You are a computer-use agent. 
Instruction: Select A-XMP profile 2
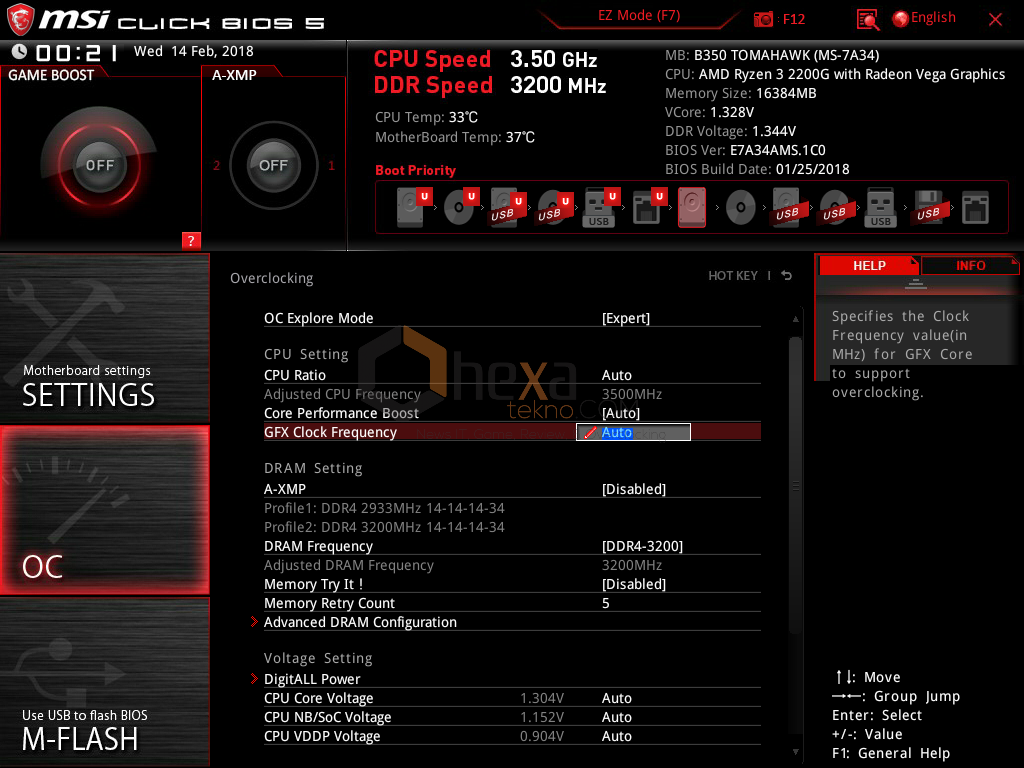pyautogui.click(x=217, y=165)
